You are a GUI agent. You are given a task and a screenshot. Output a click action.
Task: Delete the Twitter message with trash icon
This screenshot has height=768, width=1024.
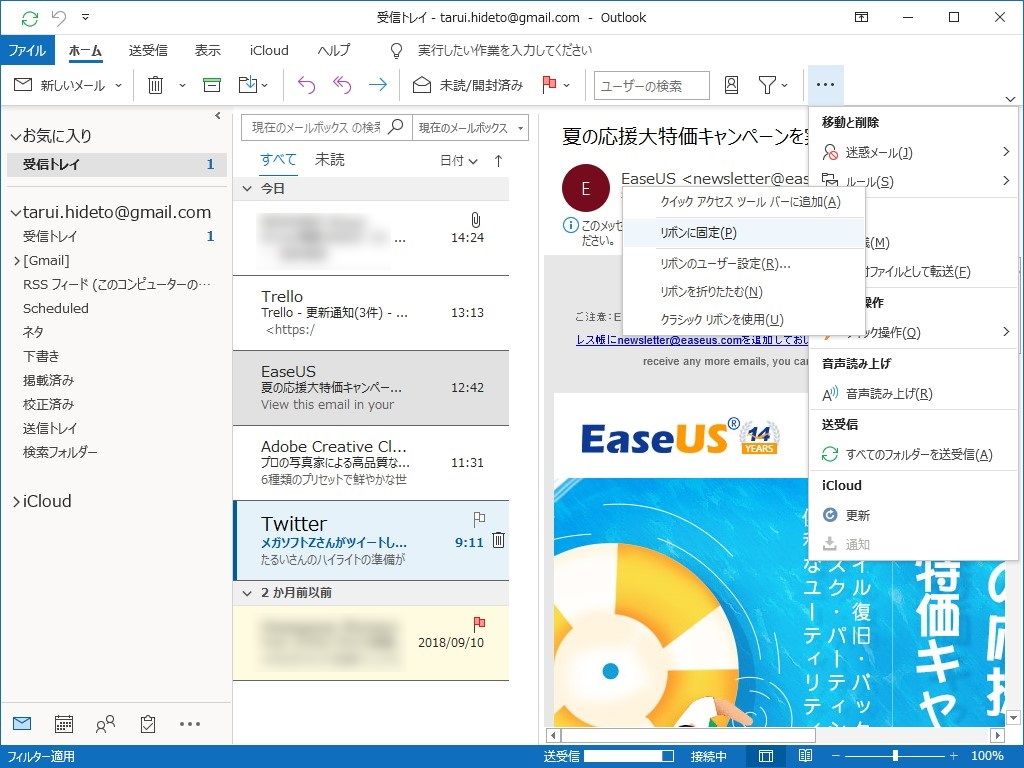click(498, 539)
